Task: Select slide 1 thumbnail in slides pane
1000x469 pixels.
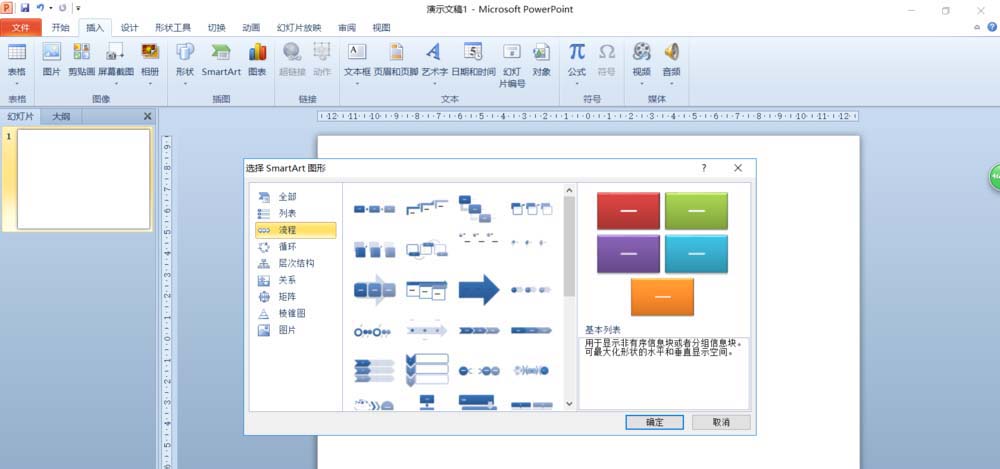Action: coord(84,179)
